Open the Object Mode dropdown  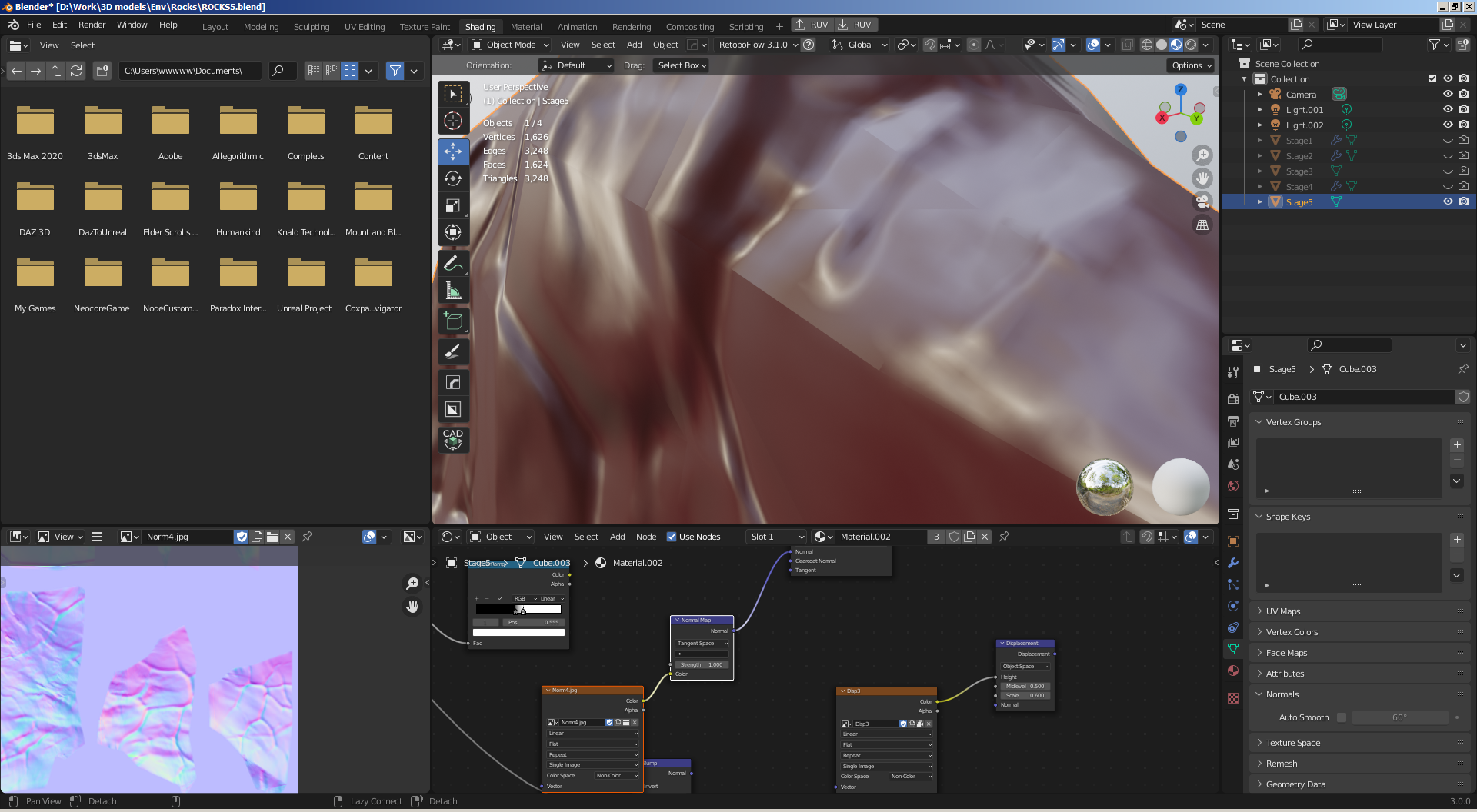pos(510,45)
